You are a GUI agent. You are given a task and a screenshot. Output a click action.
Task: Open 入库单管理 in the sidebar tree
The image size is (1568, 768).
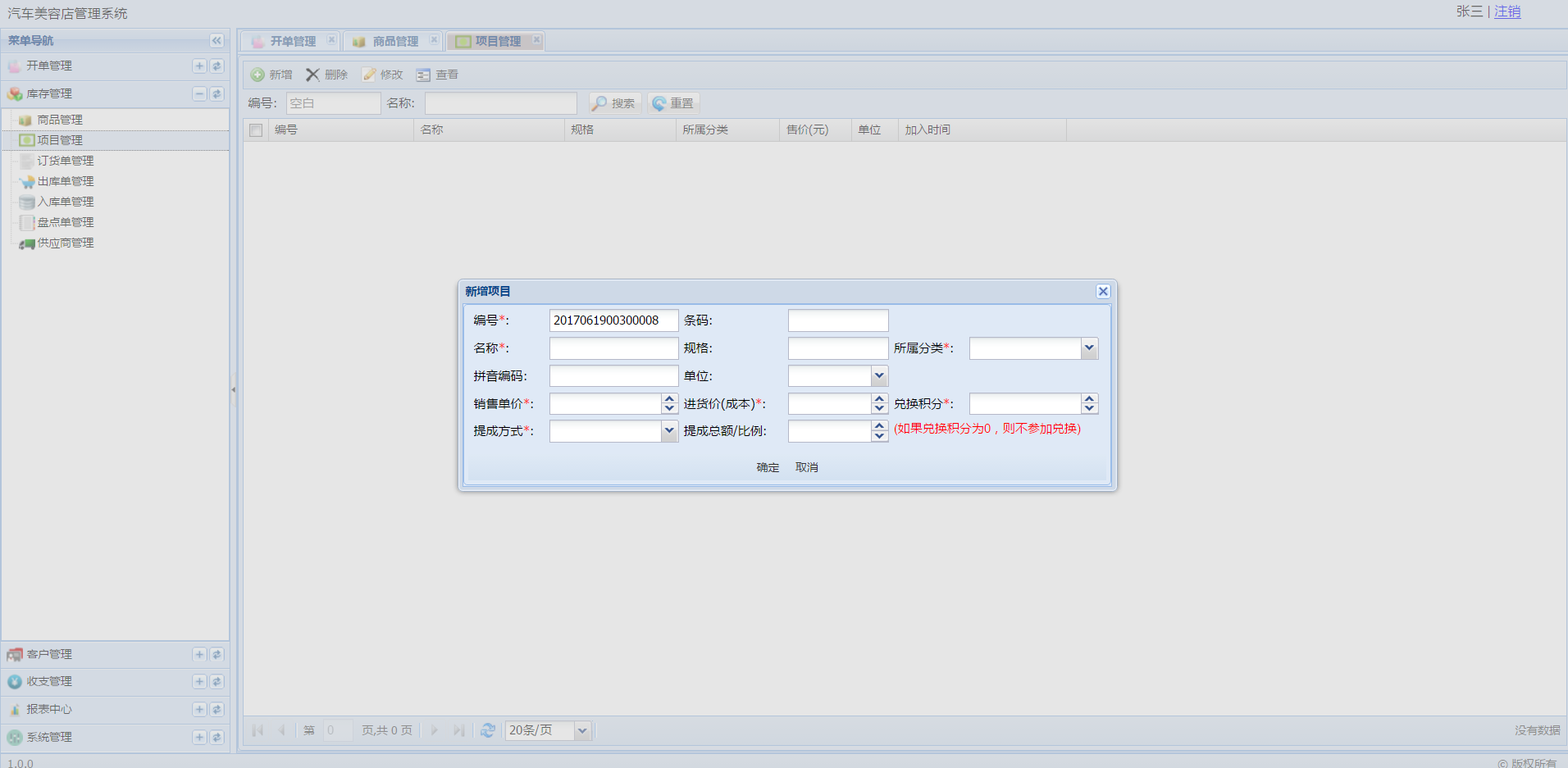click(x=66, y=202)
